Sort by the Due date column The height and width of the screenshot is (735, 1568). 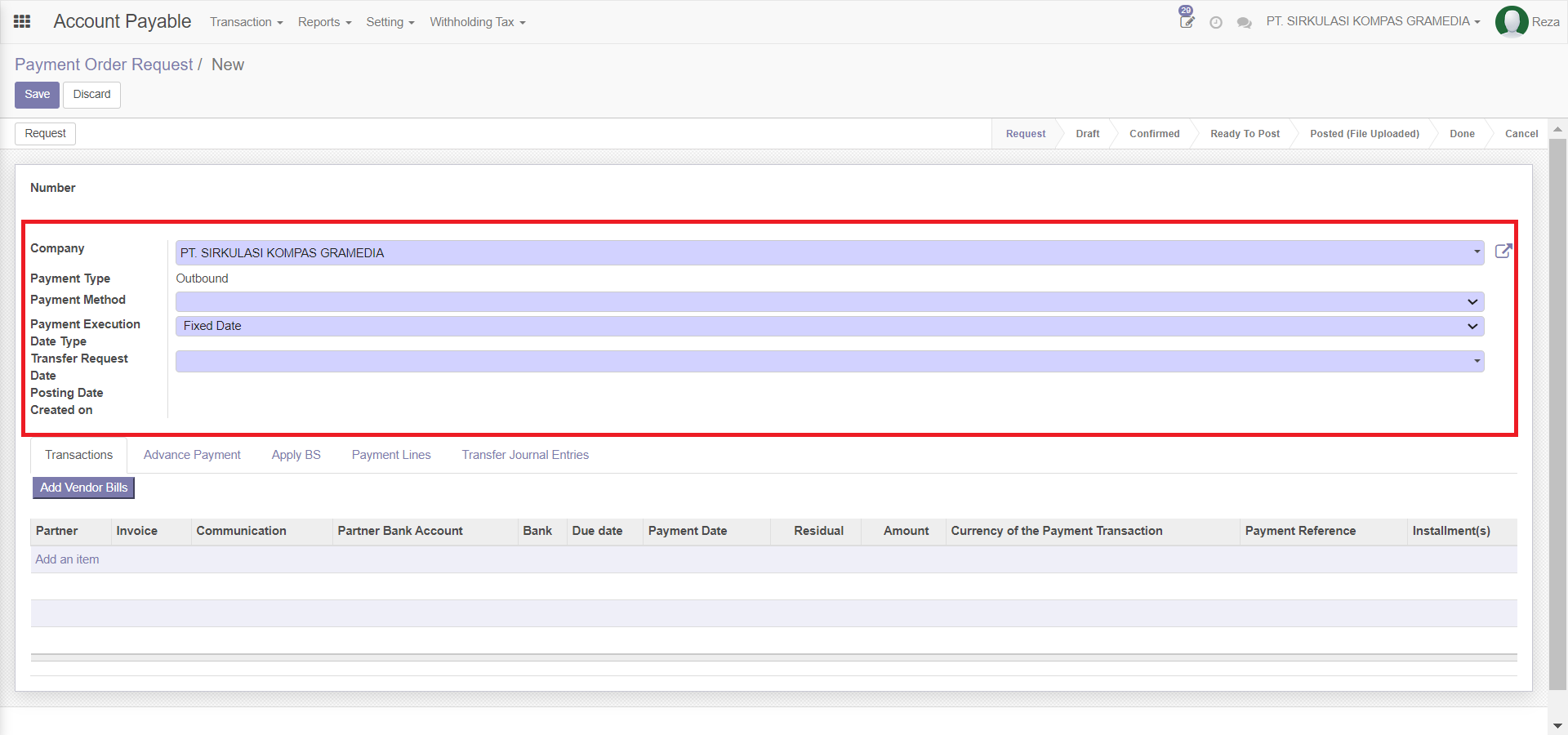point(605,531)
